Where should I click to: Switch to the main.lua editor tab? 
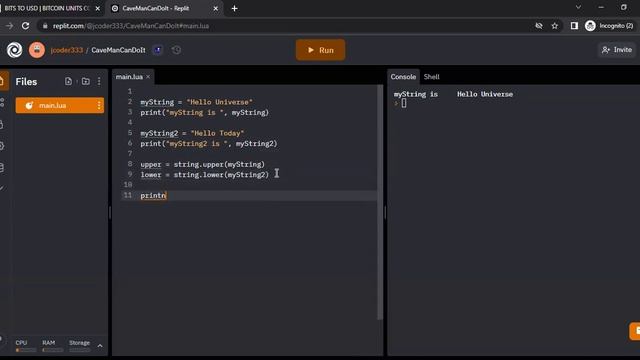point(129,77)
